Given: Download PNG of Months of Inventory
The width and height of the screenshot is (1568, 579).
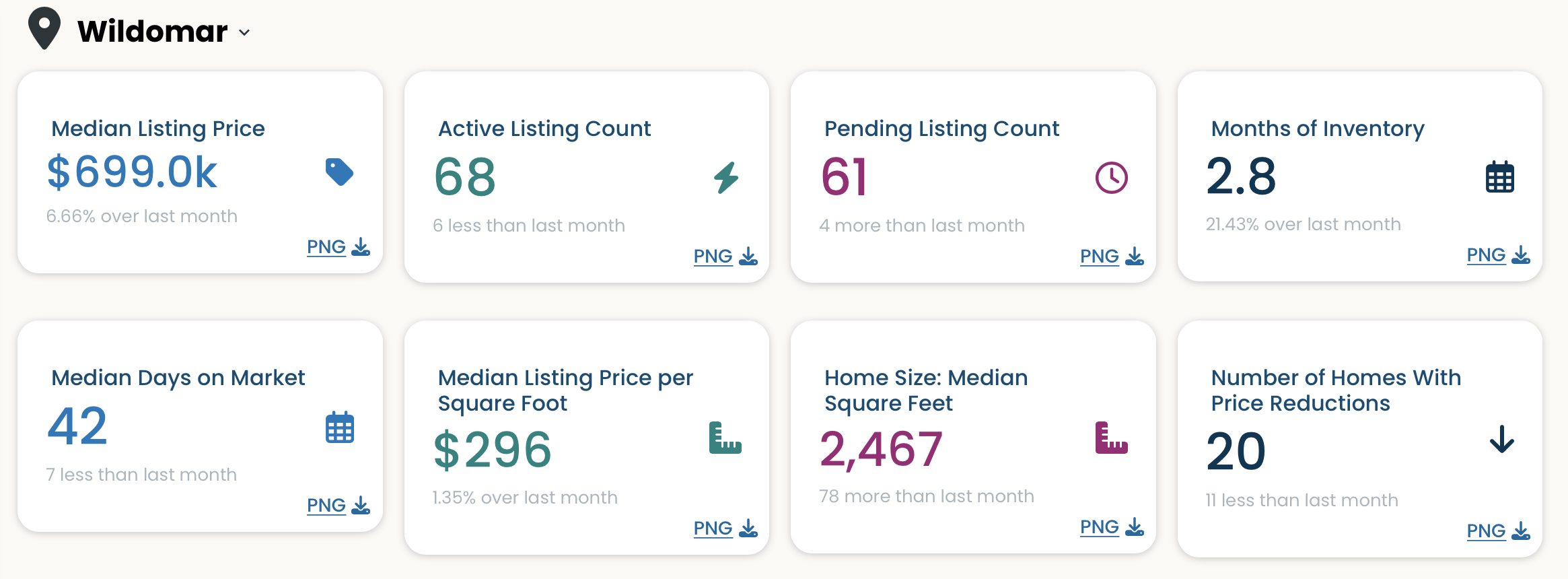Looking at the screenshot, I should (1499, 255).
